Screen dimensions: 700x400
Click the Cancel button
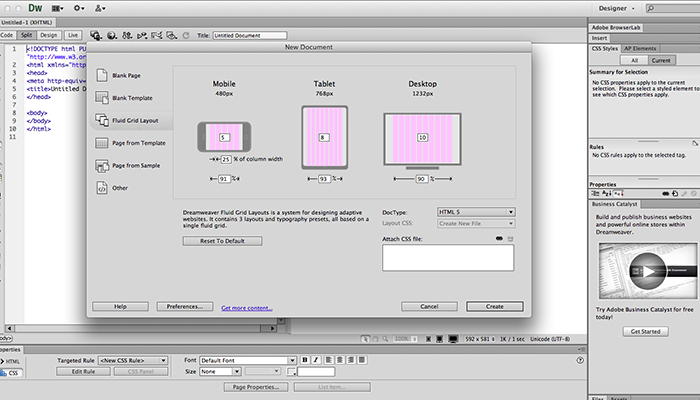point(429,307)
